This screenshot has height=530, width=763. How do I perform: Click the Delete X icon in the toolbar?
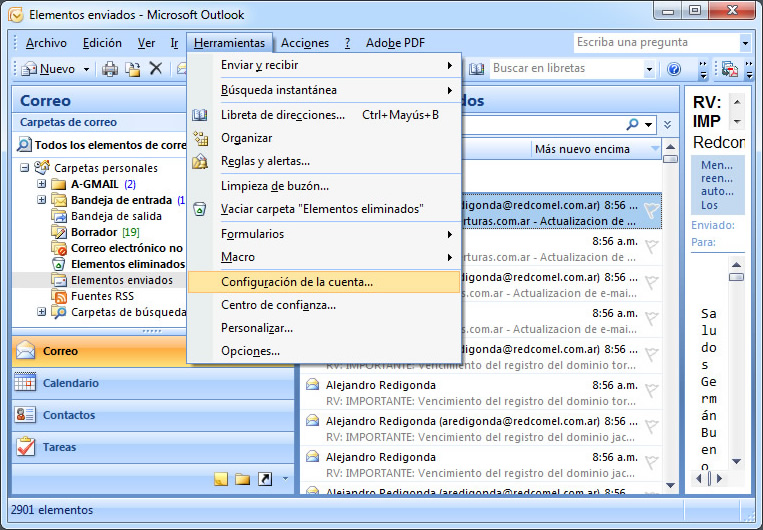tap(155, 69)
